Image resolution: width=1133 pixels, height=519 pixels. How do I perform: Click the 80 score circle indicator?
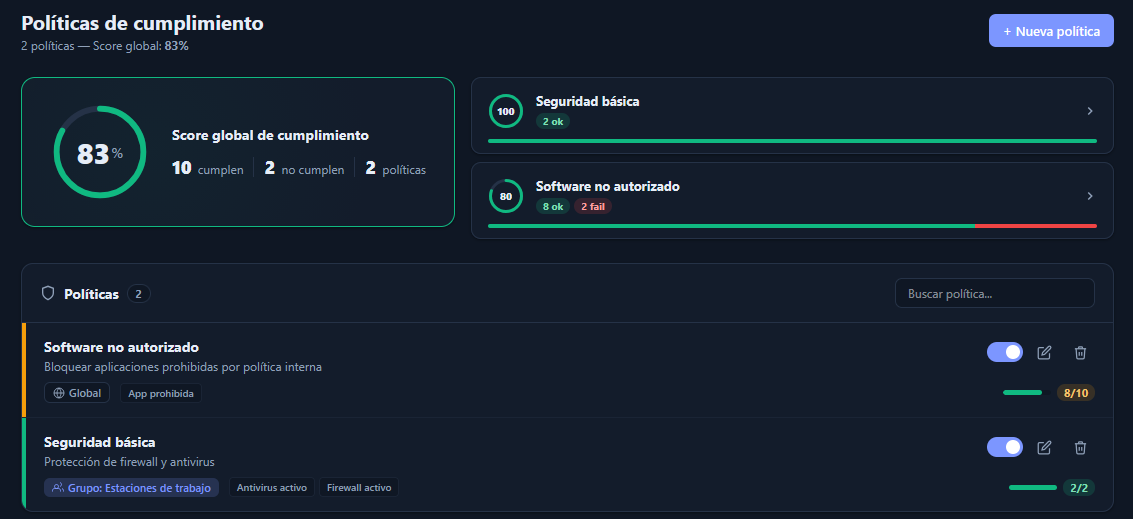tap(505, 196)
